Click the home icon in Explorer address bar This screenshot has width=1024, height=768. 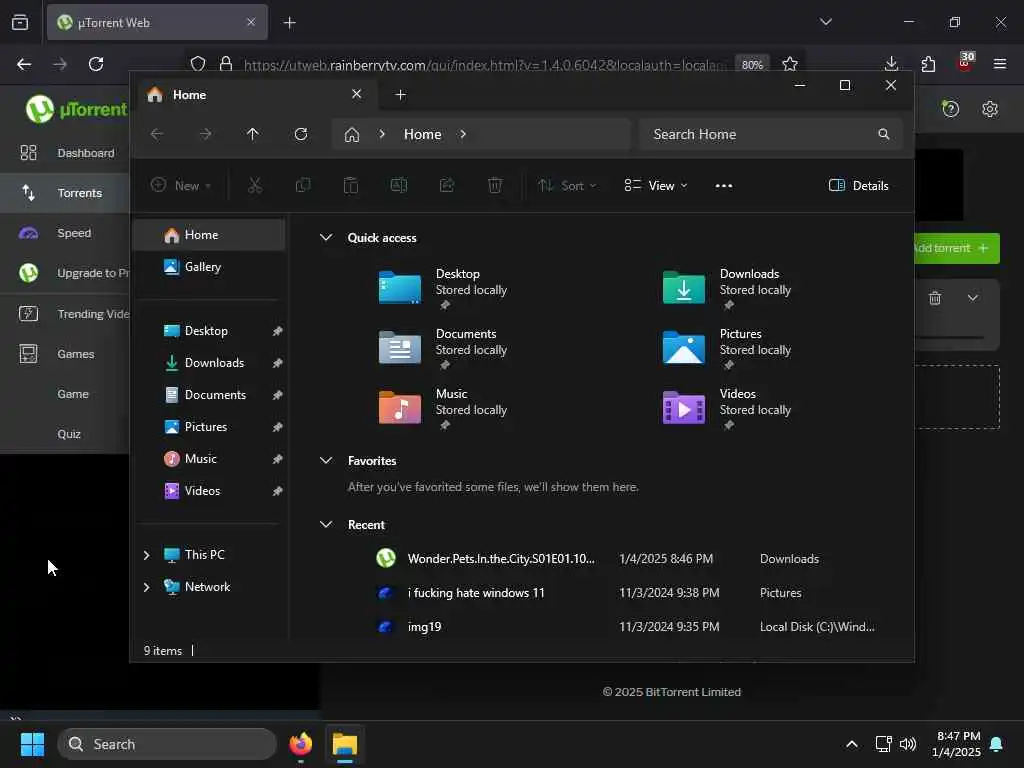[352, 135]
